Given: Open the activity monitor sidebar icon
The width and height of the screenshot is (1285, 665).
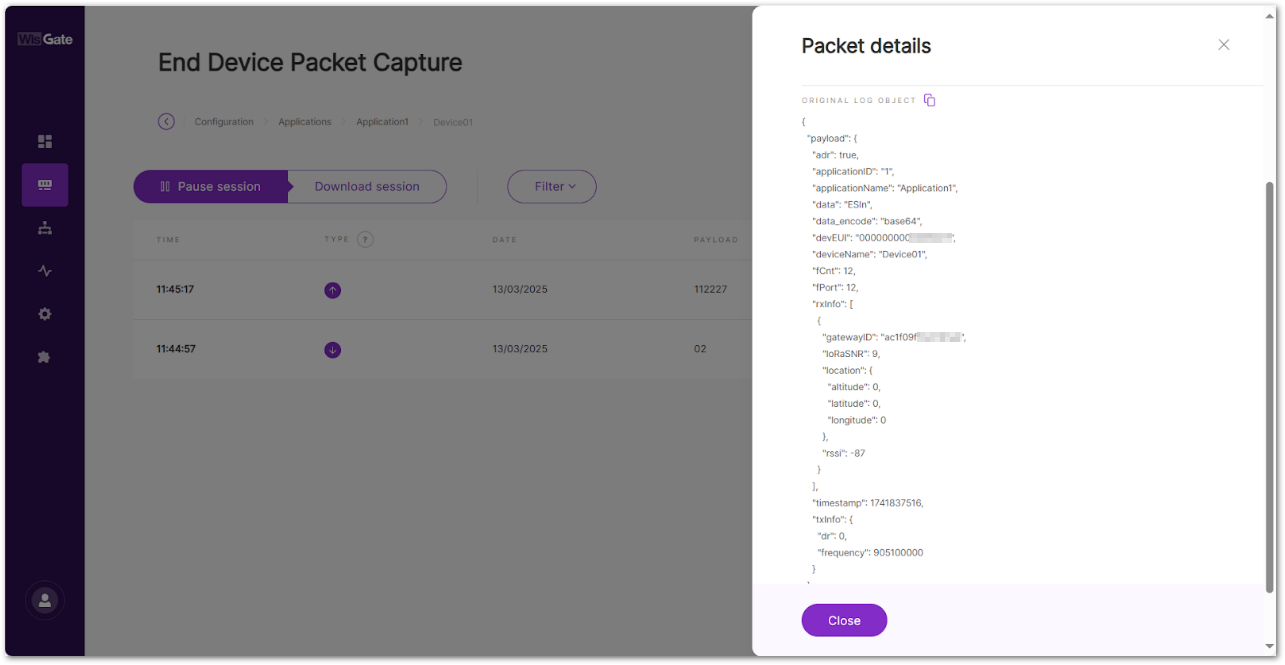Looking at the screenshot, I should tap(44, 270).
